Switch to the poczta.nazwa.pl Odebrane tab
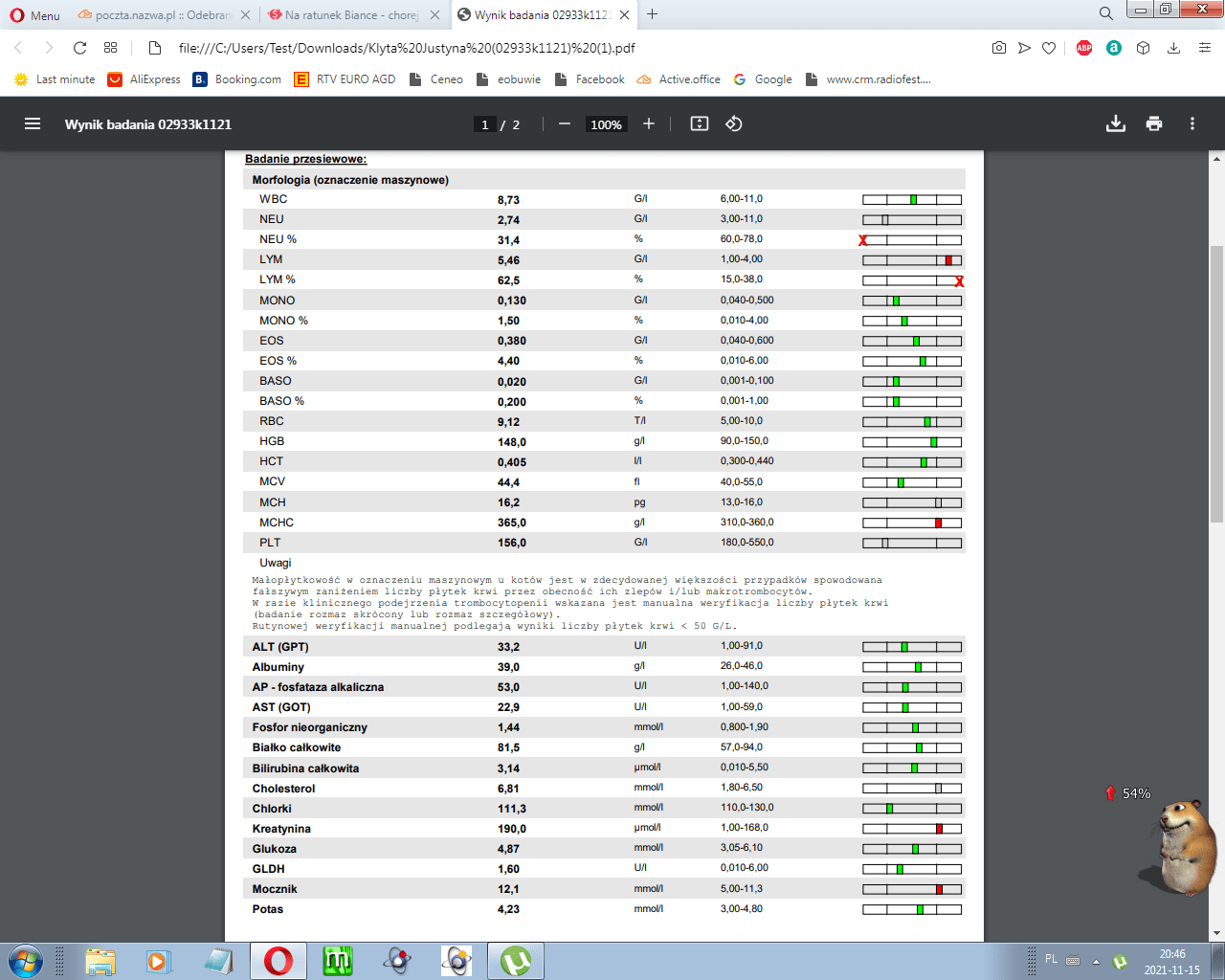This screenshot has height=980, width=1225. pos(163,15)
